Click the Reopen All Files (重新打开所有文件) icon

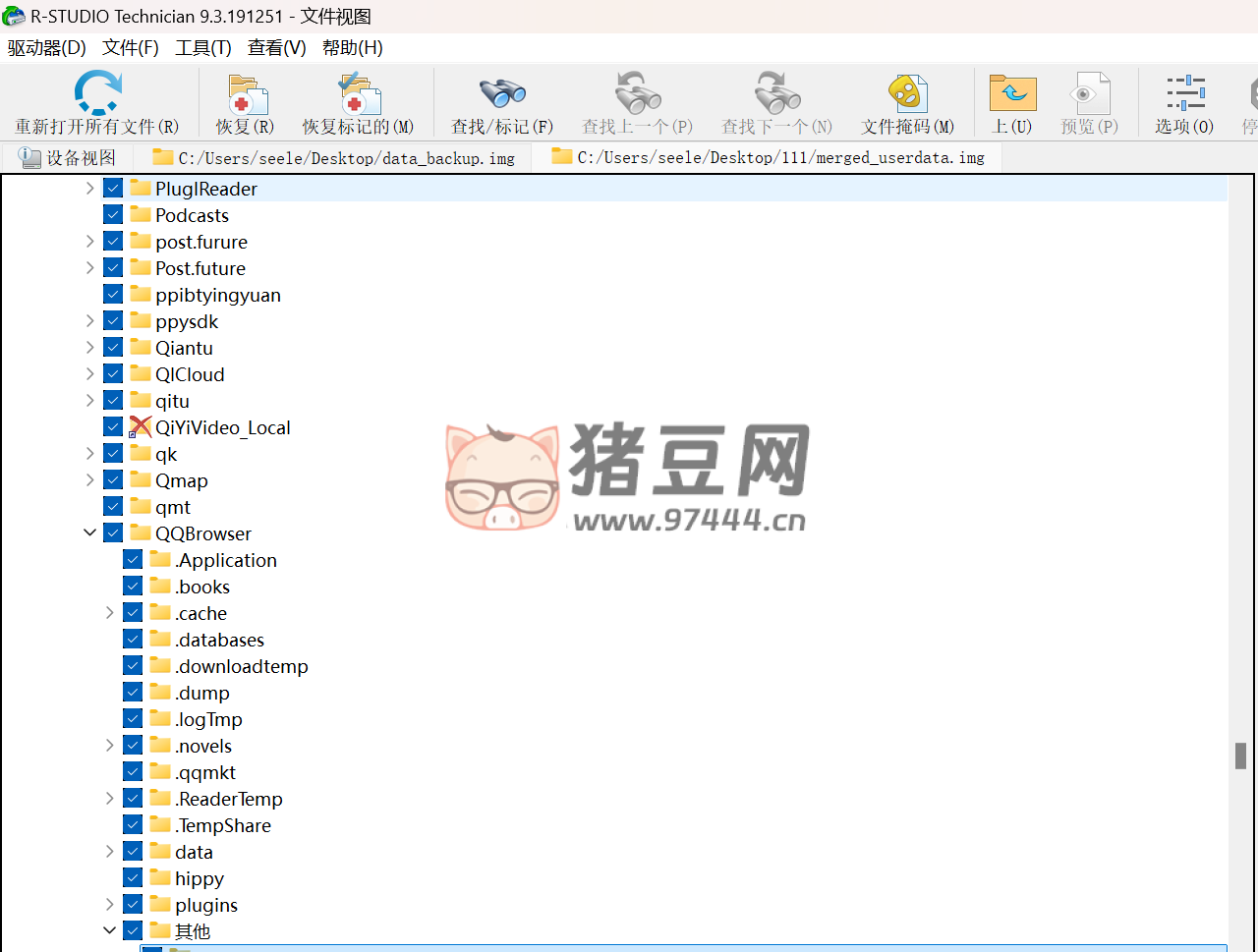[x=97, y=95]
